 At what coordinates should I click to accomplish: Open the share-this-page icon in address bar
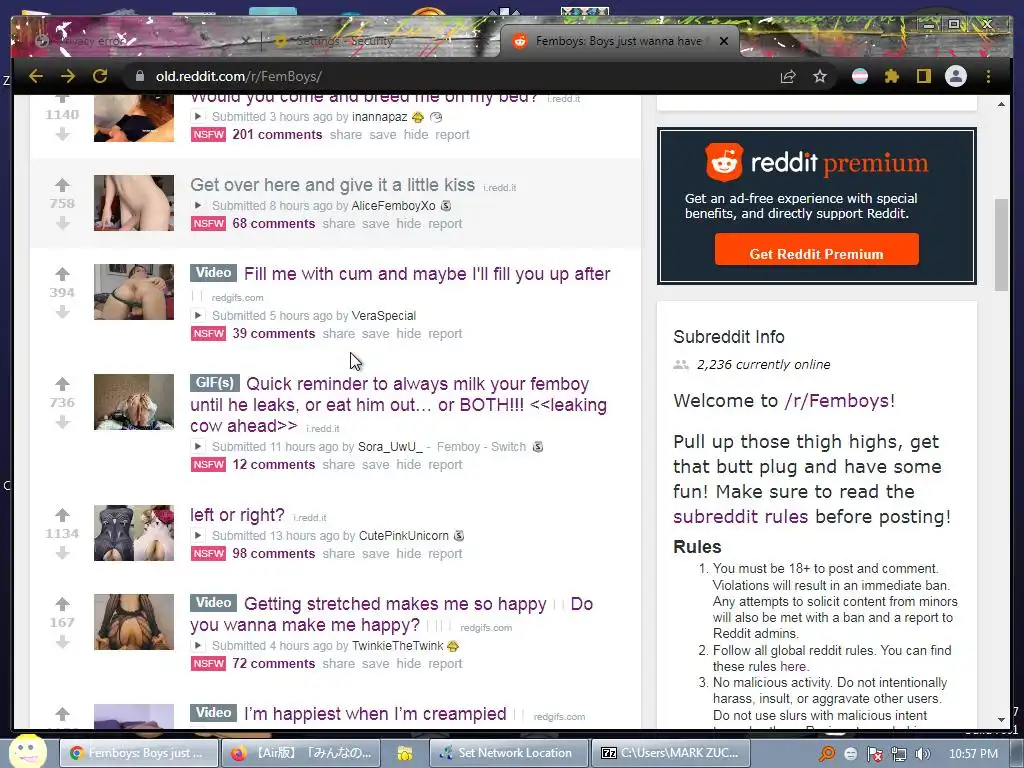(x=788, y=76)
